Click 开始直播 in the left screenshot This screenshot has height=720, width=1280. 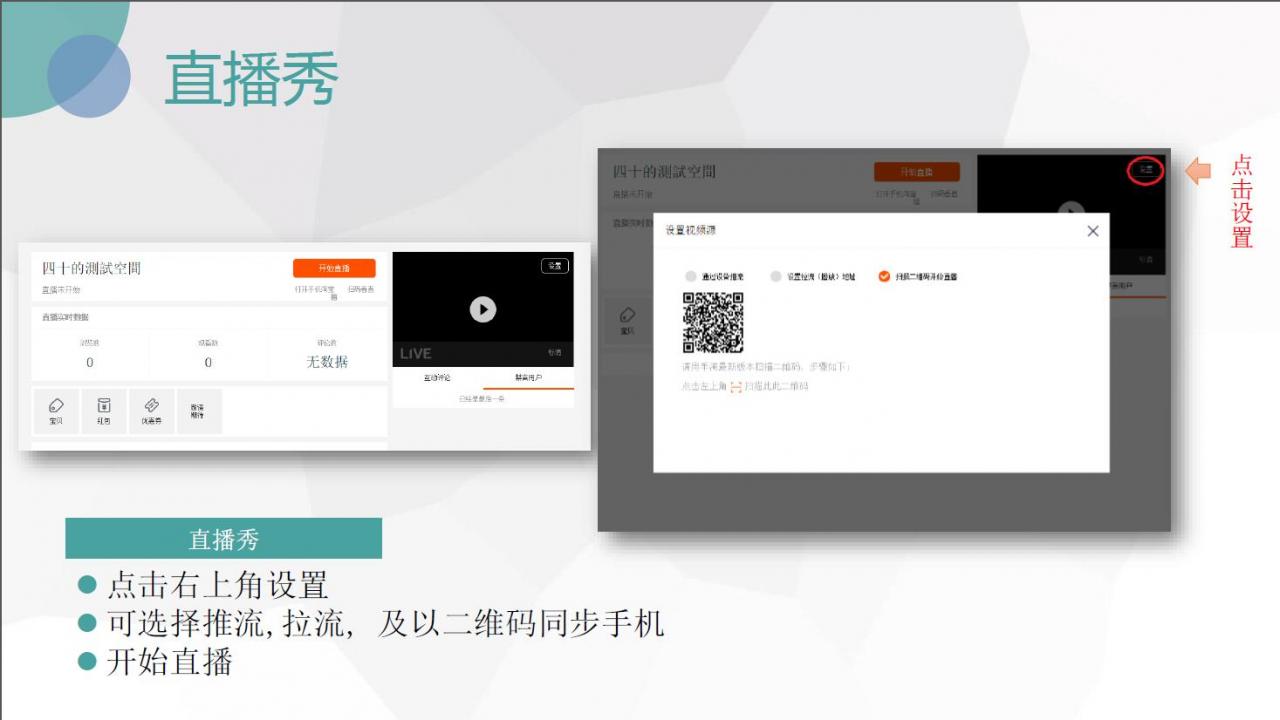[334, 268]
